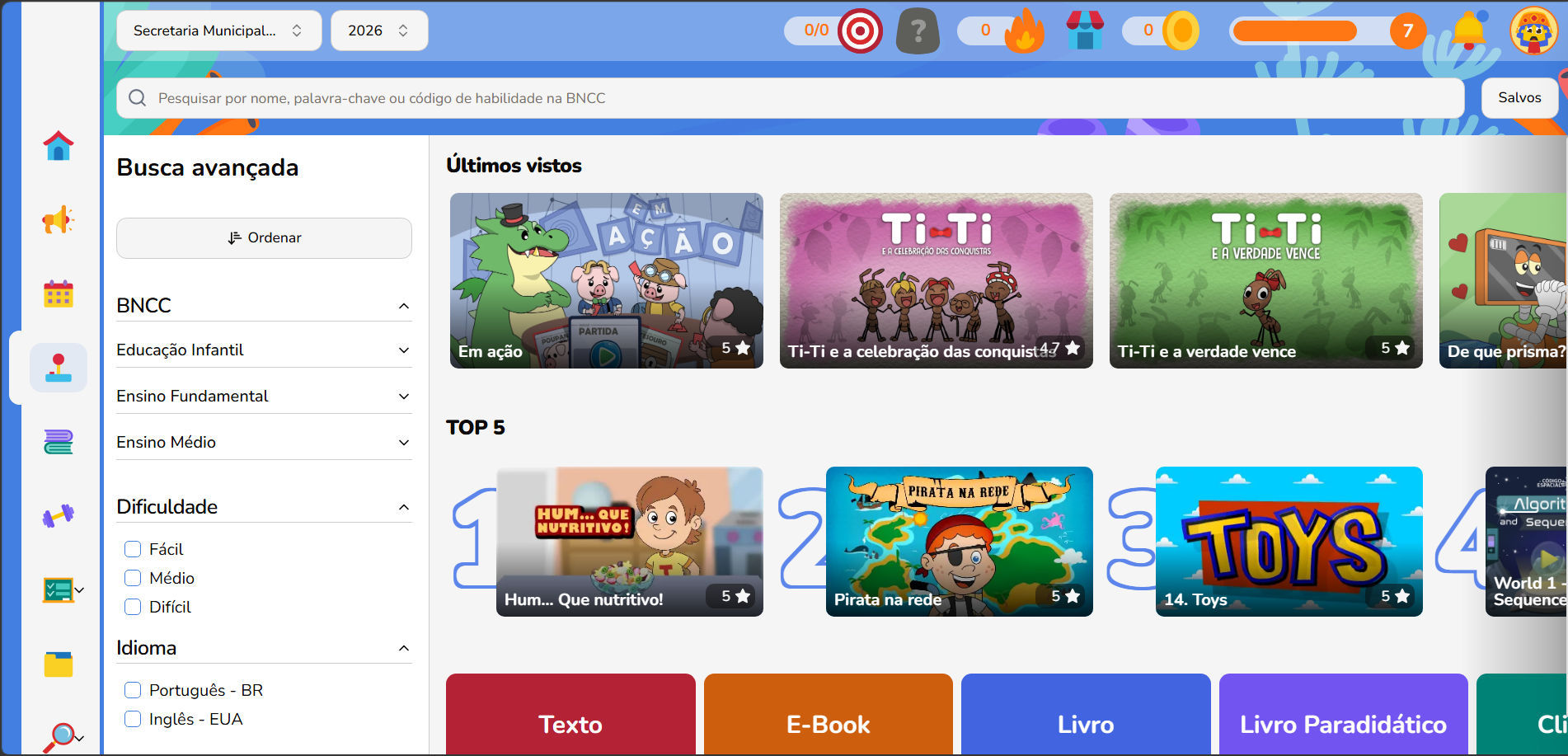Open the stacked books library icon
This screenshot has height=756, width=1568.
(59, 442)
